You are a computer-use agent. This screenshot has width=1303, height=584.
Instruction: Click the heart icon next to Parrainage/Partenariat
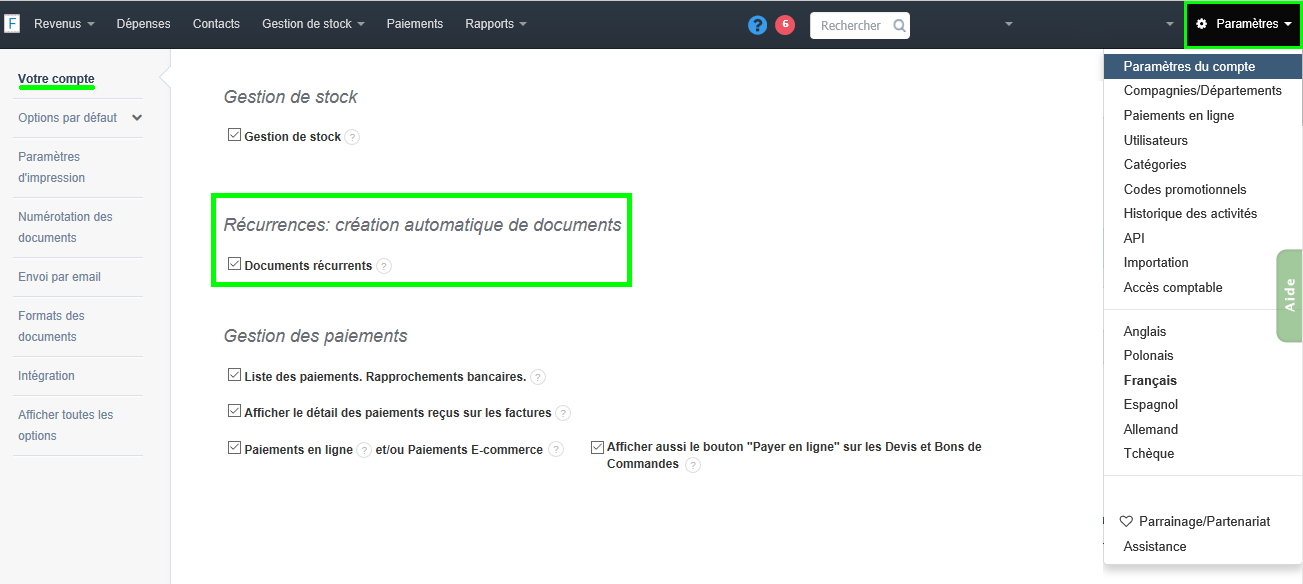1126,520
